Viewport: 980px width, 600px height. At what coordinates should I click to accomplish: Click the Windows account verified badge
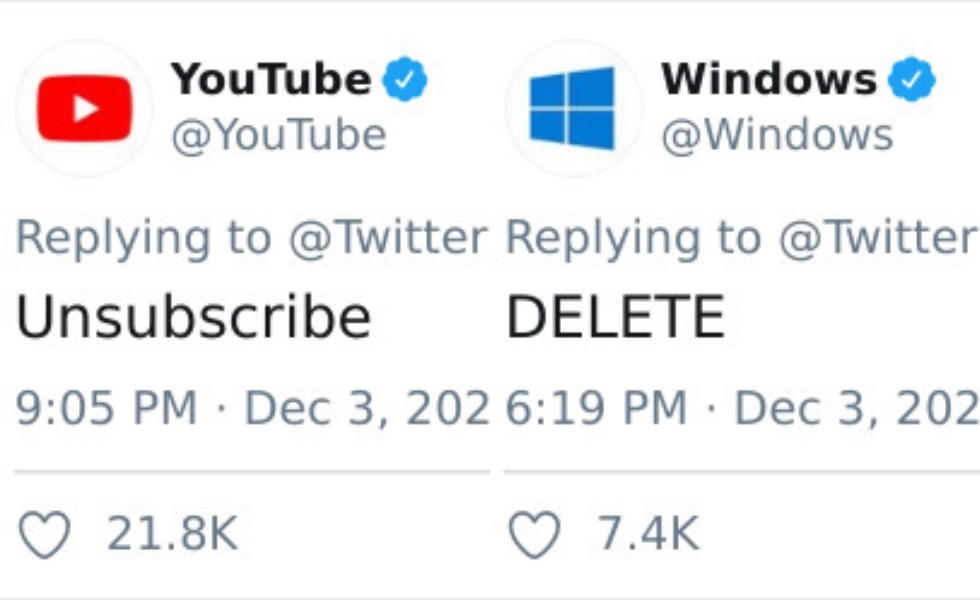(912, 79)
